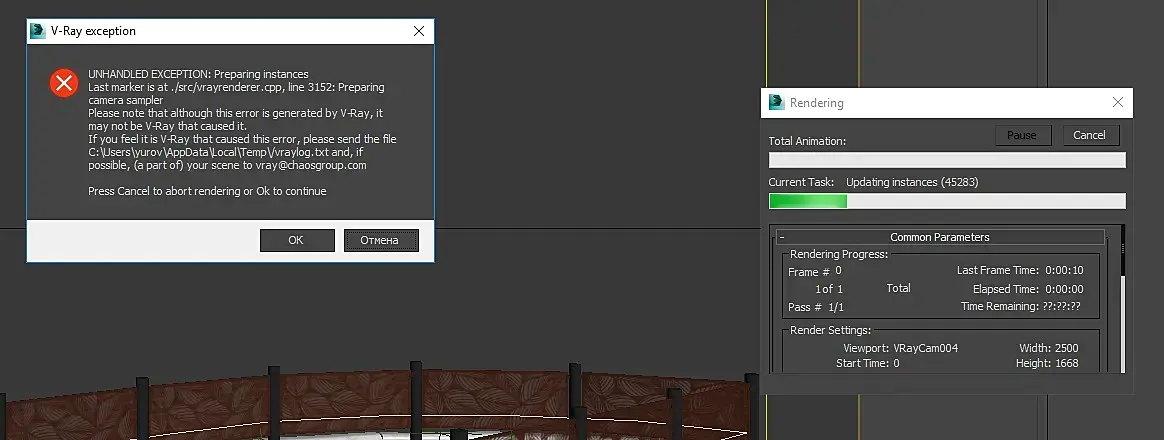Click the 'Press Cancel to abort rendering' line
1164x440 pixels.
pos(207,191)
